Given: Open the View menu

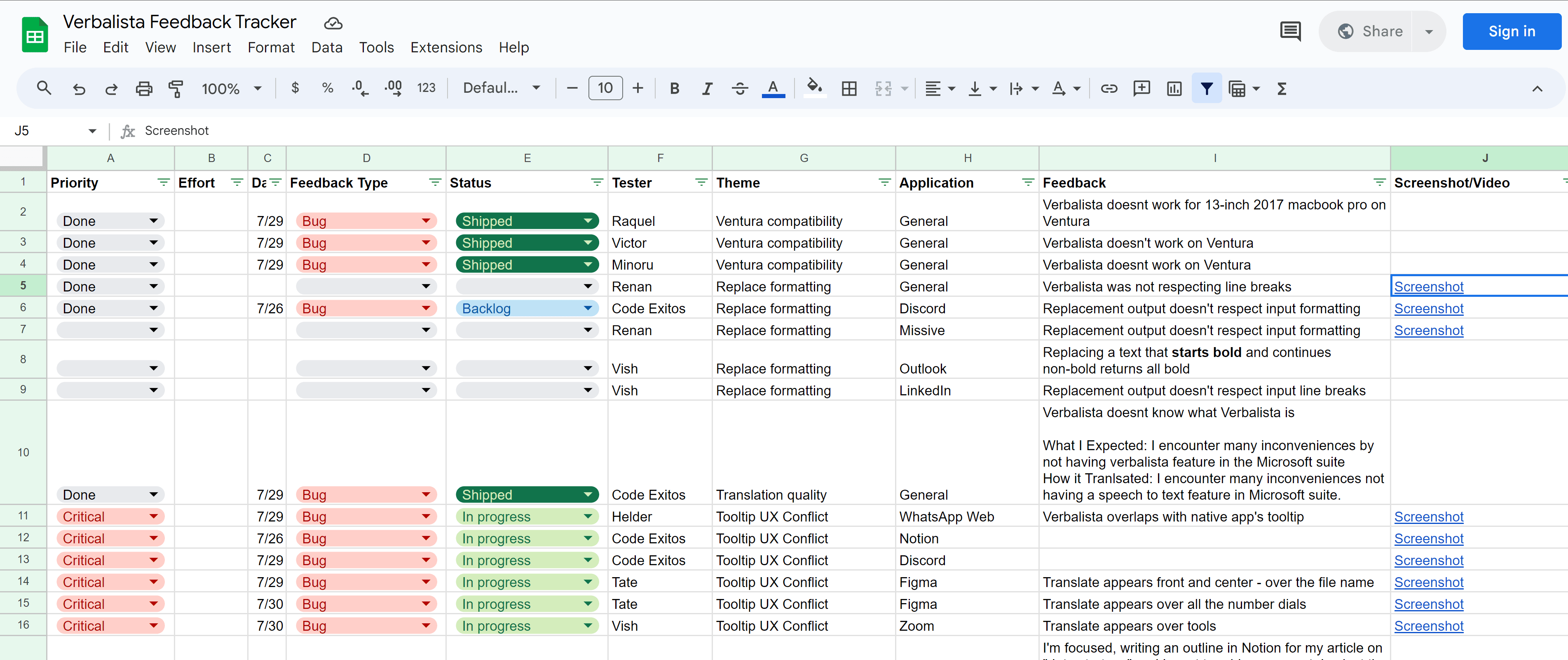Looking at the screenshot, I should pyautogui.click(x=160, y=47).
